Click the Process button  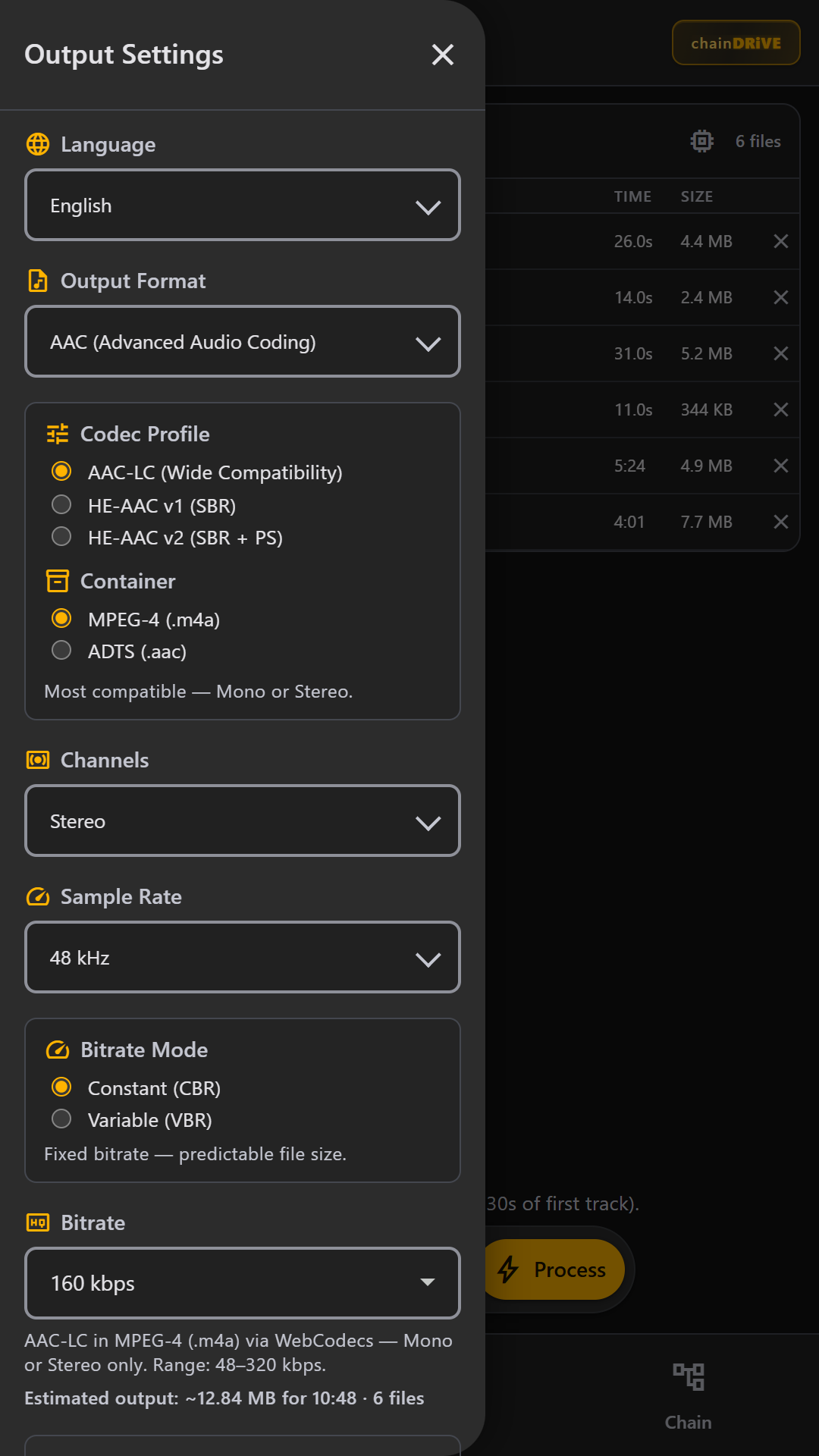point(555,1269)
